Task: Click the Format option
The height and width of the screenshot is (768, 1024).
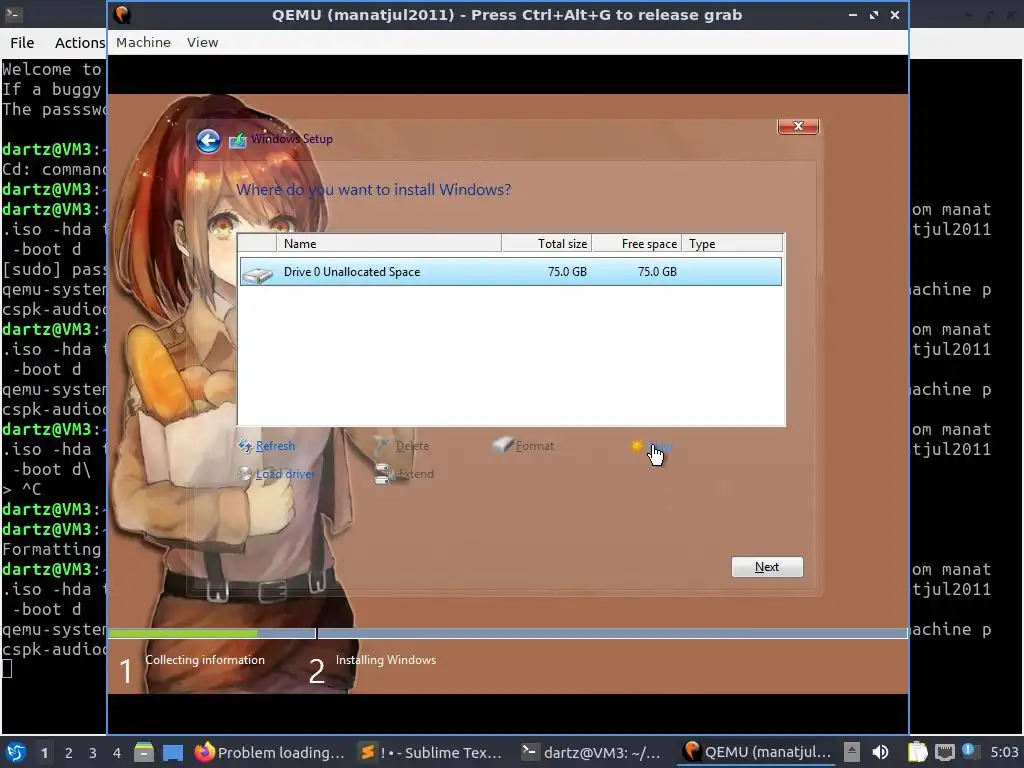Action: 534,446
